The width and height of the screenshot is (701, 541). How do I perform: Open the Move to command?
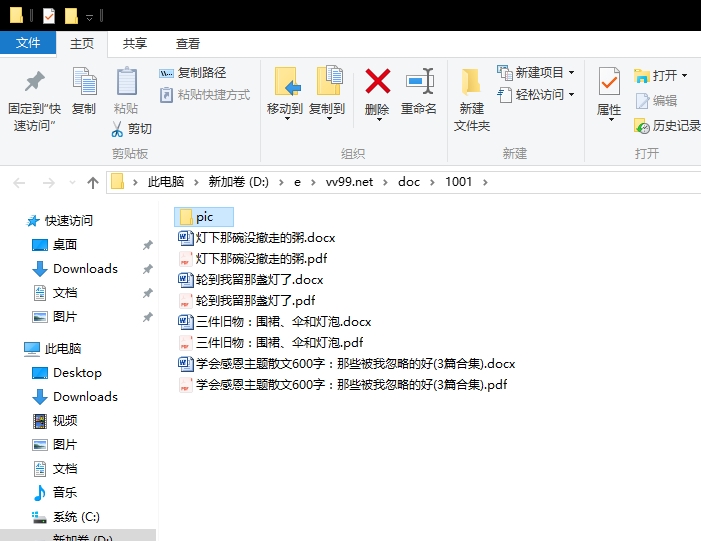coord(285,93)
